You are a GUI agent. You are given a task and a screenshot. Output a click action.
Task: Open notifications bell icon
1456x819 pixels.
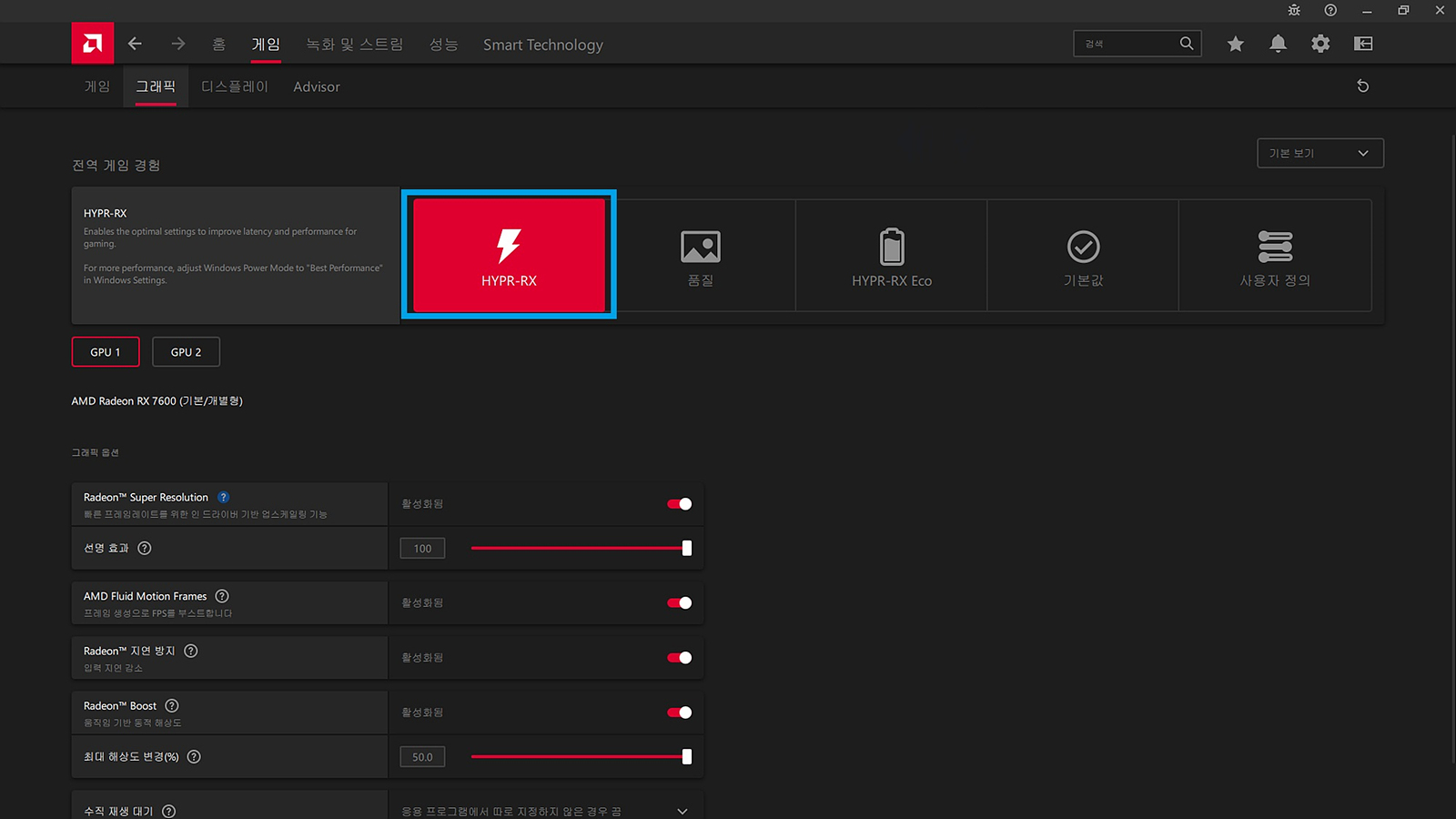pos(1278,44)
